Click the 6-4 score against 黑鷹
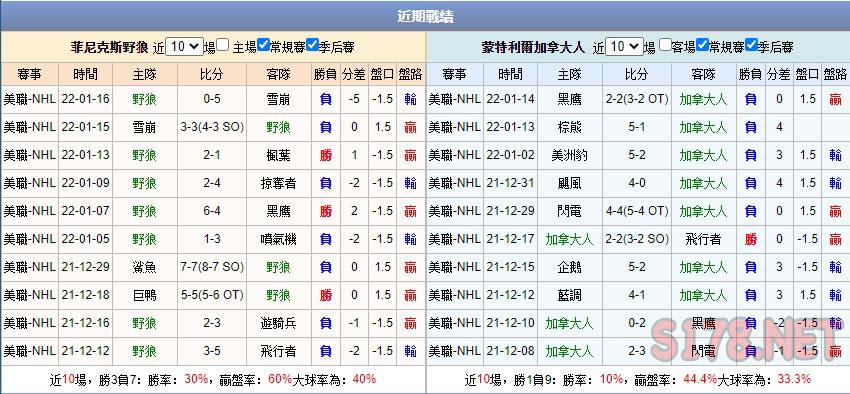Image resolution: width=850 pixels, height=394 pixels. 212,211
